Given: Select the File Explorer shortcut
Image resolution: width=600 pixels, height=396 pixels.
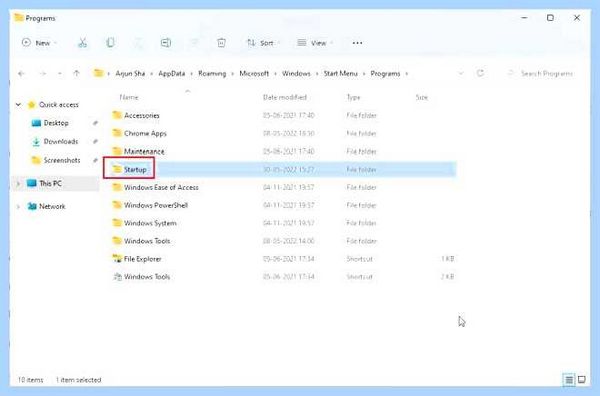Looking at the screenshot, I should (x=283, y=259).
